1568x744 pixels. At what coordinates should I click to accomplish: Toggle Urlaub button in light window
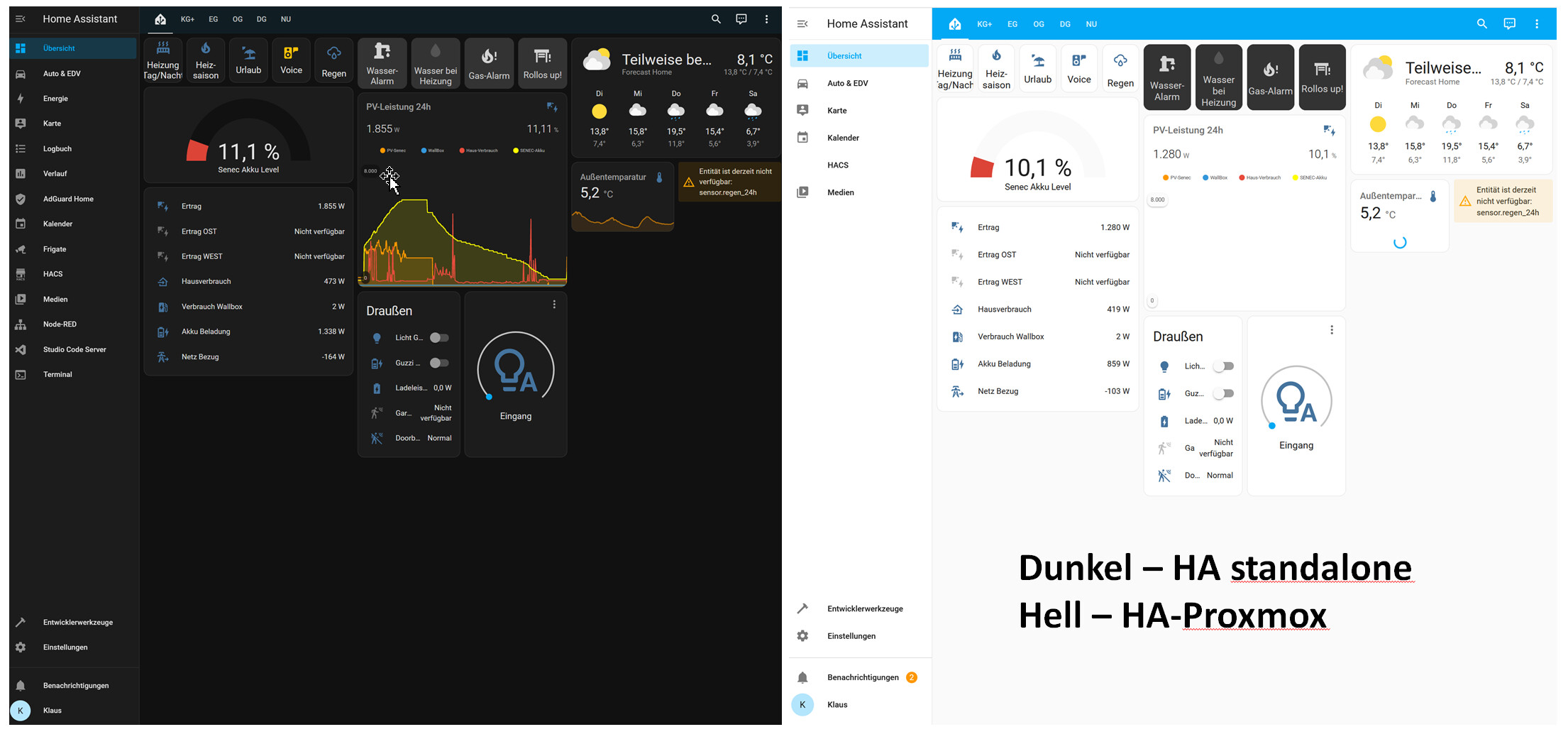pyautogui.click(x=1037, y=68)
